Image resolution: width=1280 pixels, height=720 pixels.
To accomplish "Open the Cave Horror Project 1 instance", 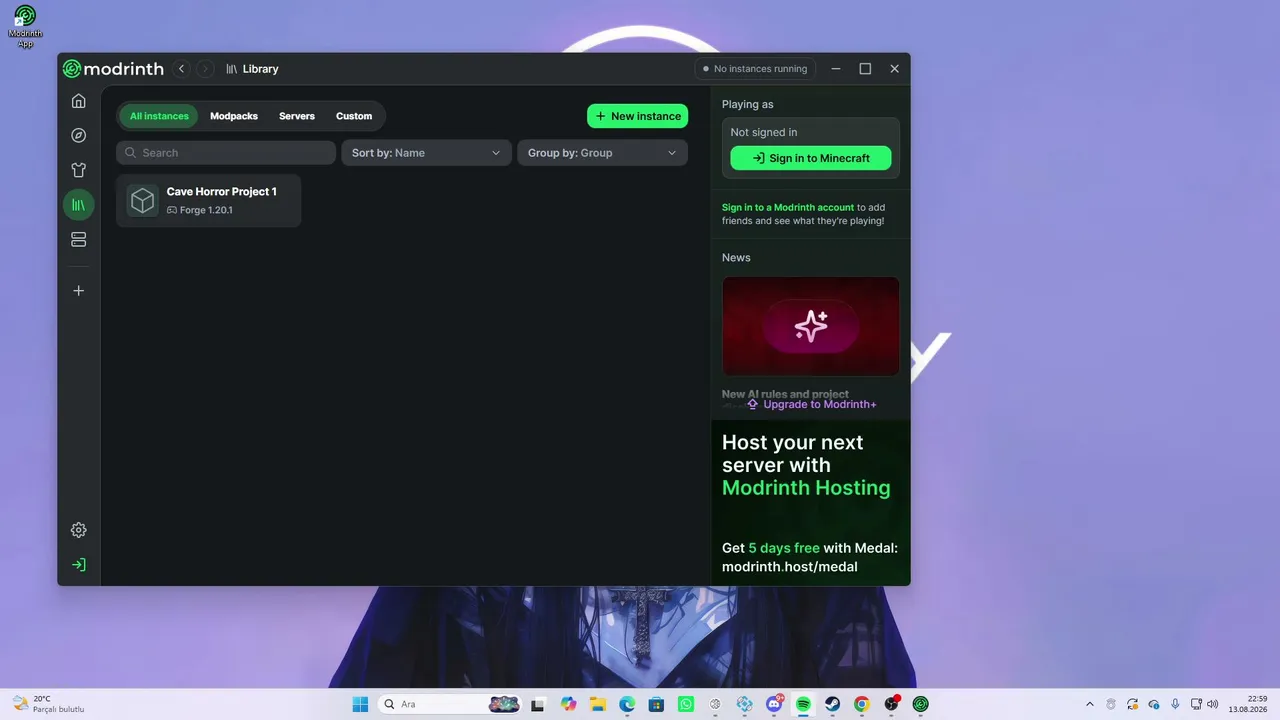I will 208,201.
